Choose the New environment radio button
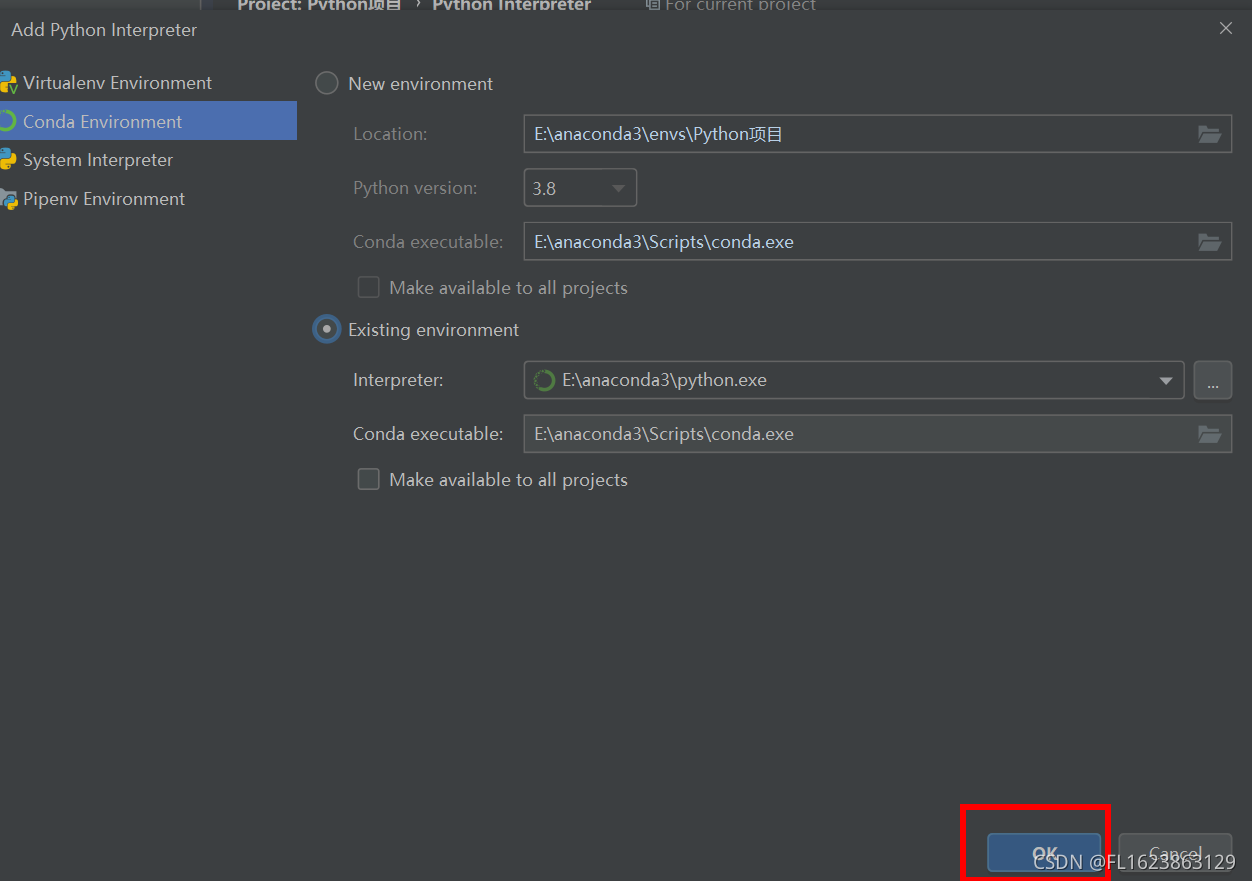The height and width of the screenshot is (881, 1252). coord(327,83)
